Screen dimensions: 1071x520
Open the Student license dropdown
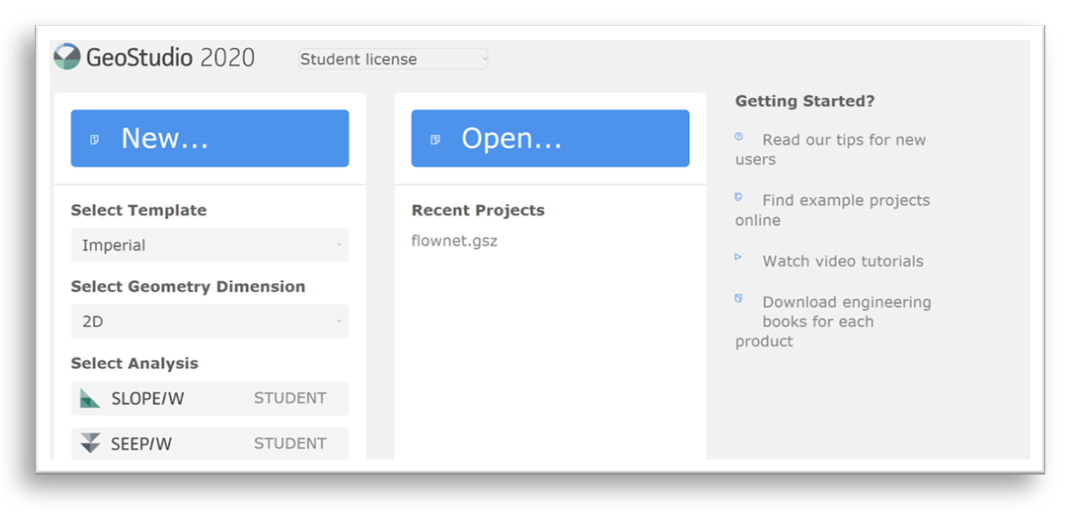click(x=393, y=59)
